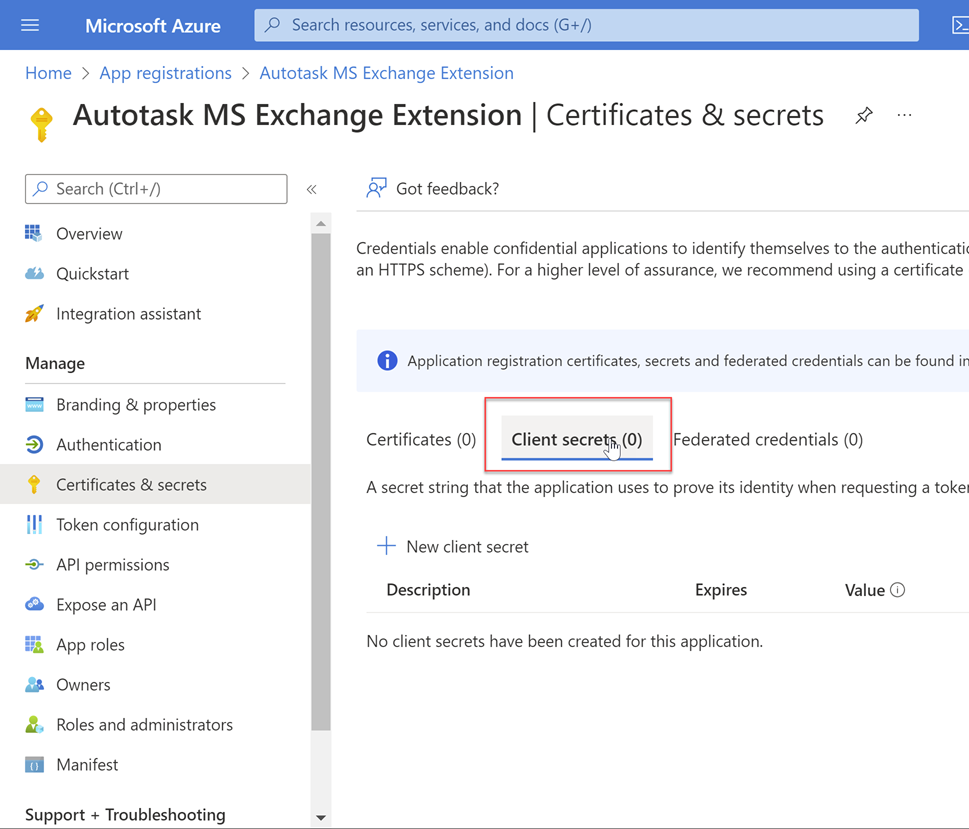Viewport: 969px width, 829px height.
Task: Click the Value column info icon
Action: [897, 590]
